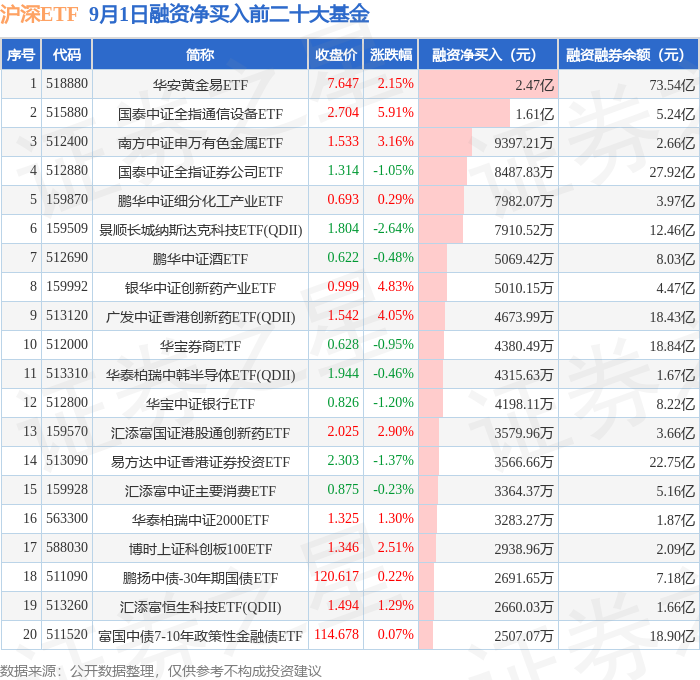The image size is (700, 680).
Task: Select 银华中证创新药产业ETF
Action: (200, 288)
